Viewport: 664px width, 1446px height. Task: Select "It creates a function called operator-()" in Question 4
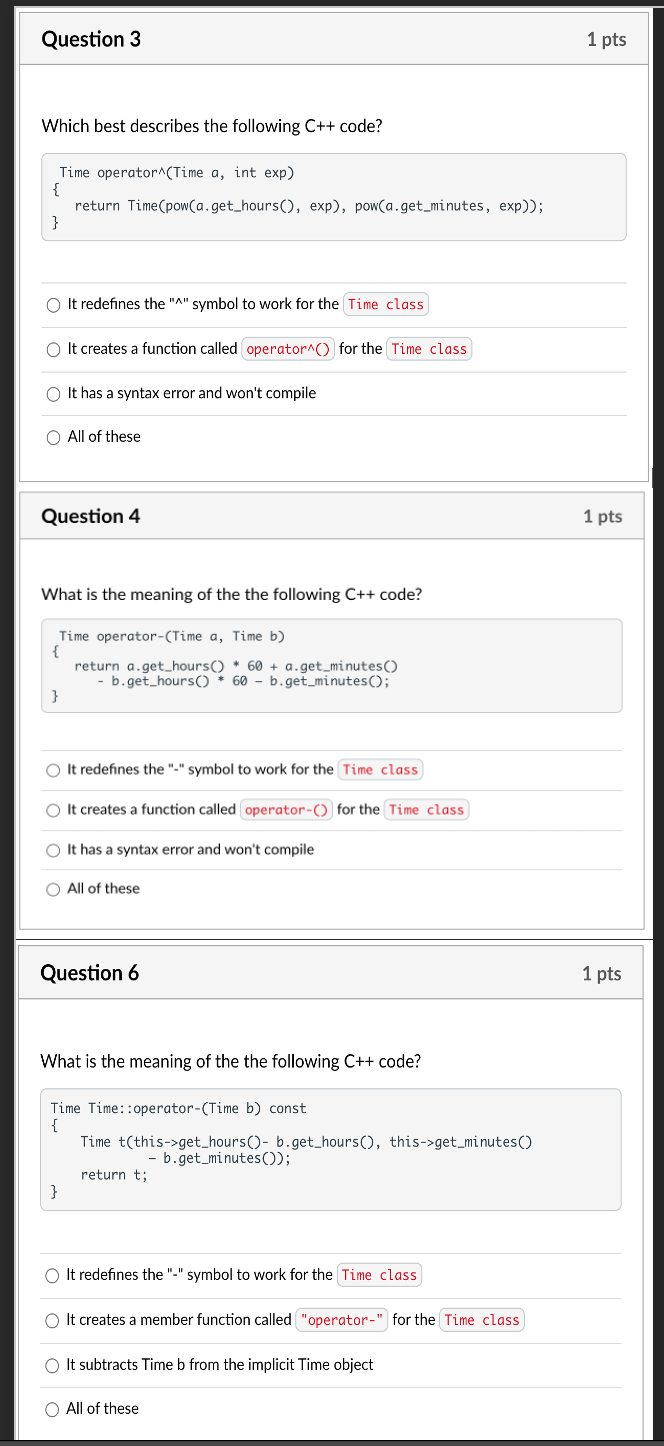click(x=52, y=810)
